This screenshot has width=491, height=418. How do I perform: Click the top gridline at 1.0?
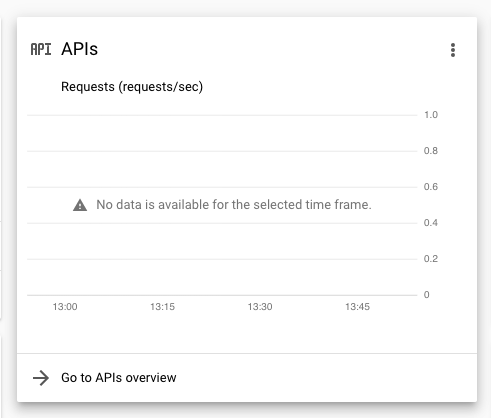(222, 115)
